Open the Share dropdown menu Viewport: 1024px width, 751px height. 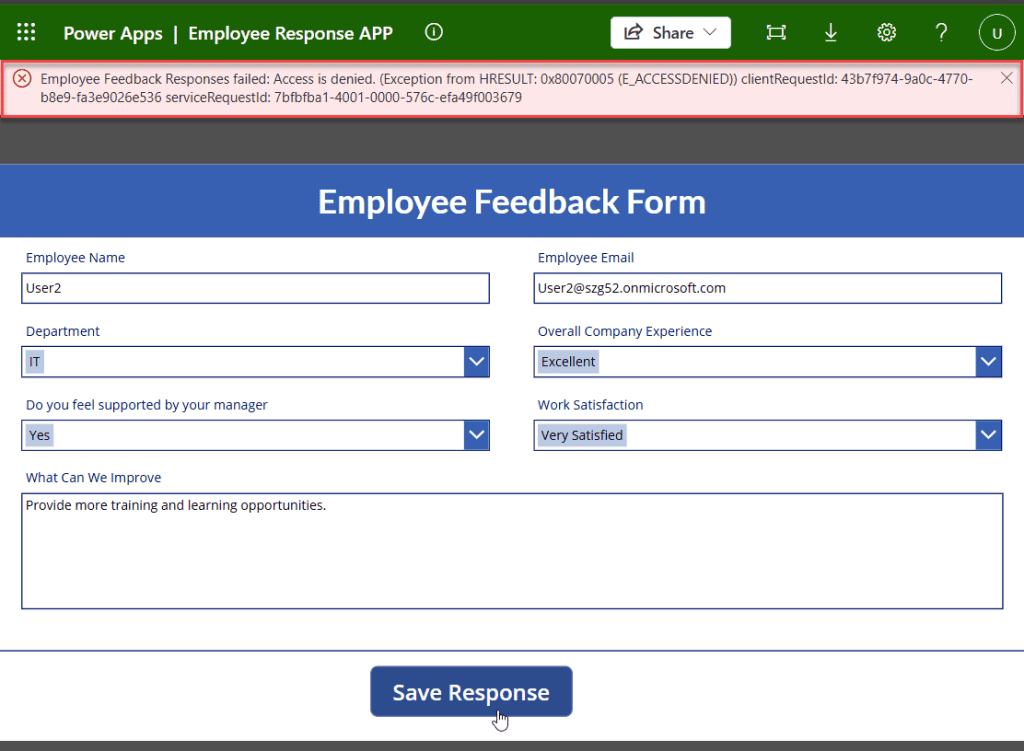[x=670, y=32]
